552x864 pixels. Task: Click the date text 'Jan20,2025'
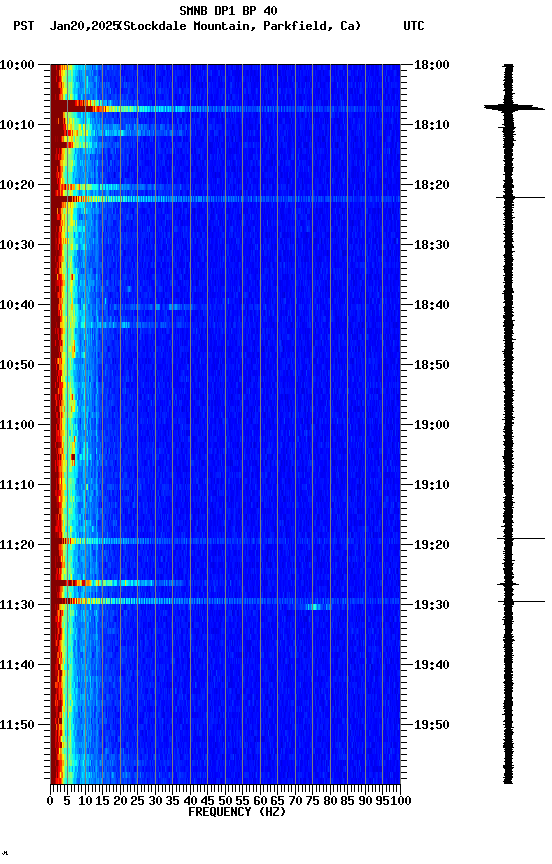coord(84,26)
